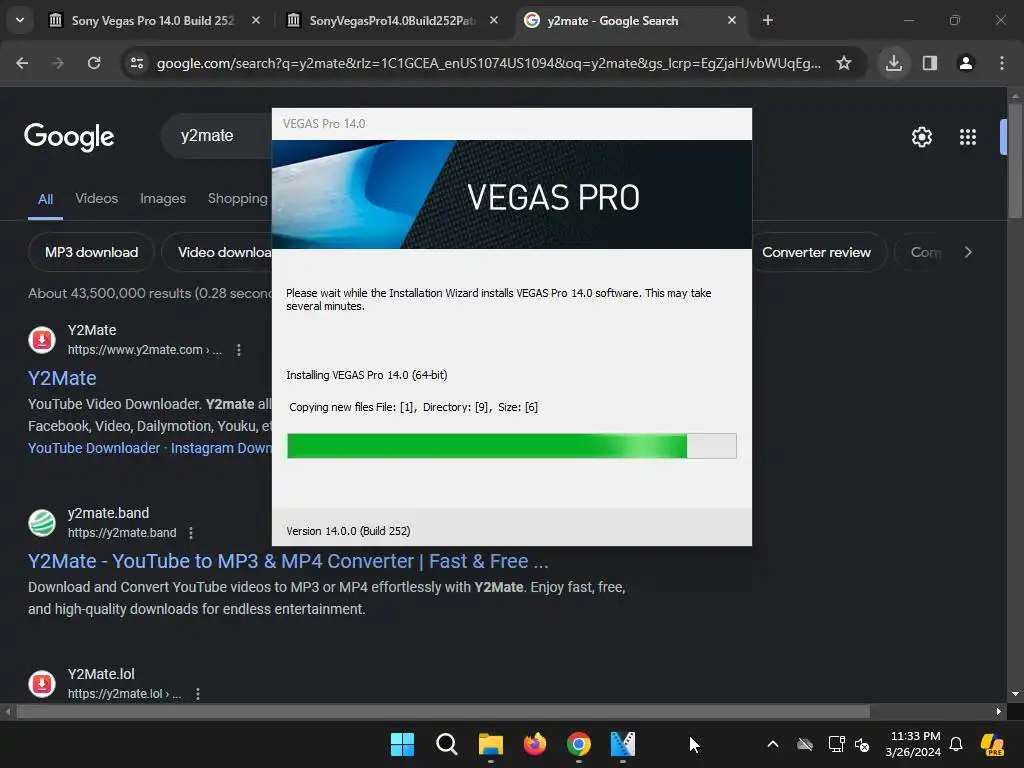Viewport: 1024px width, 768px height.
Task: Select the All search tab
Action: coord(45,199)
